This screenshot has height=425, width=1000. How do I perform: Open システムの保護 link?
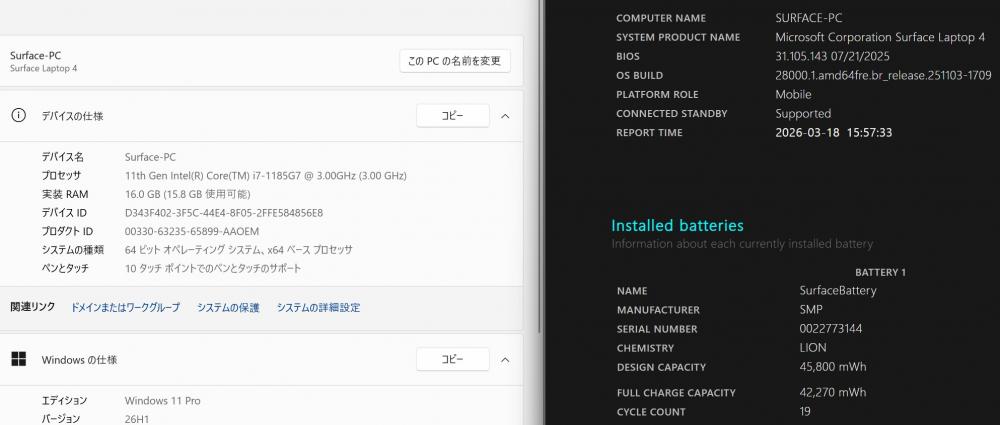[228, 308]
